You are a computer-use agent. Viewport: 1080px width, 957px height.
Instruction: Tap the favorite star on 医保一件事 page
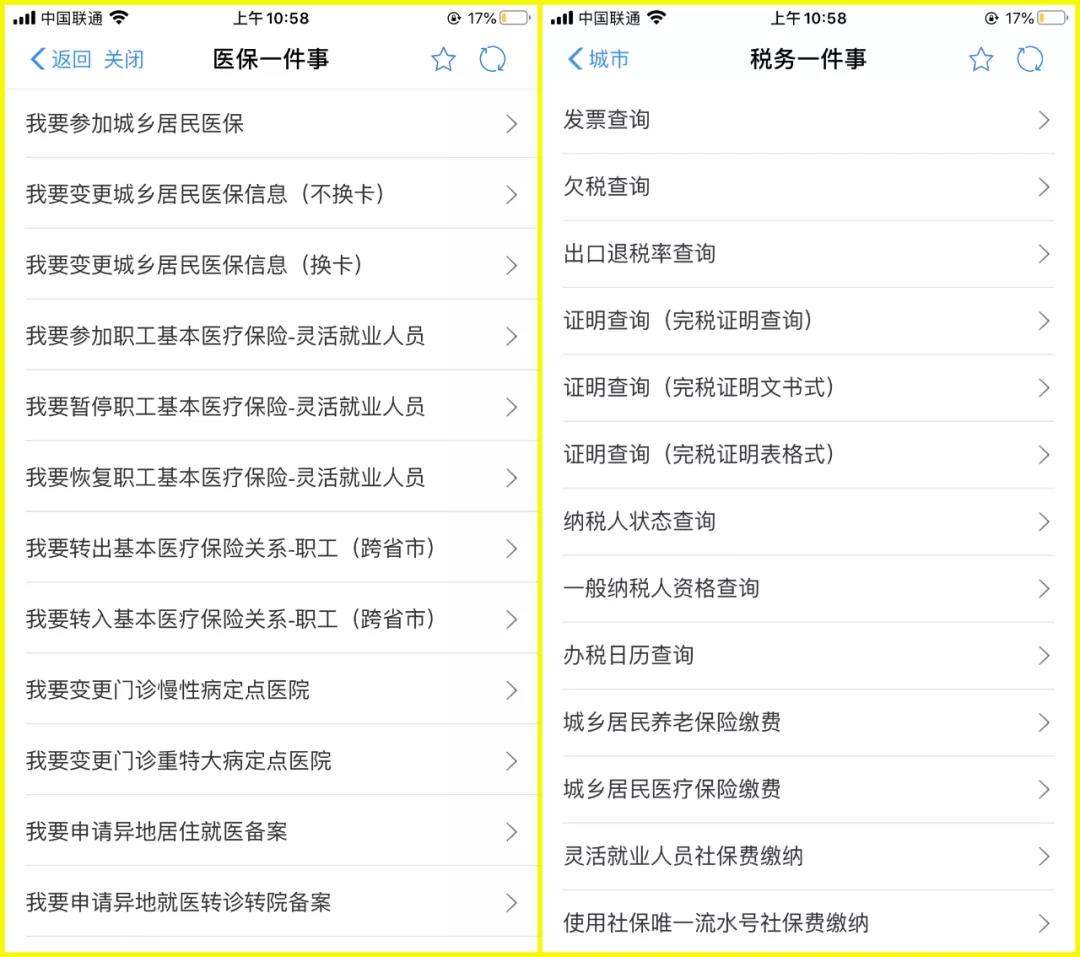[x=443, y=60]
